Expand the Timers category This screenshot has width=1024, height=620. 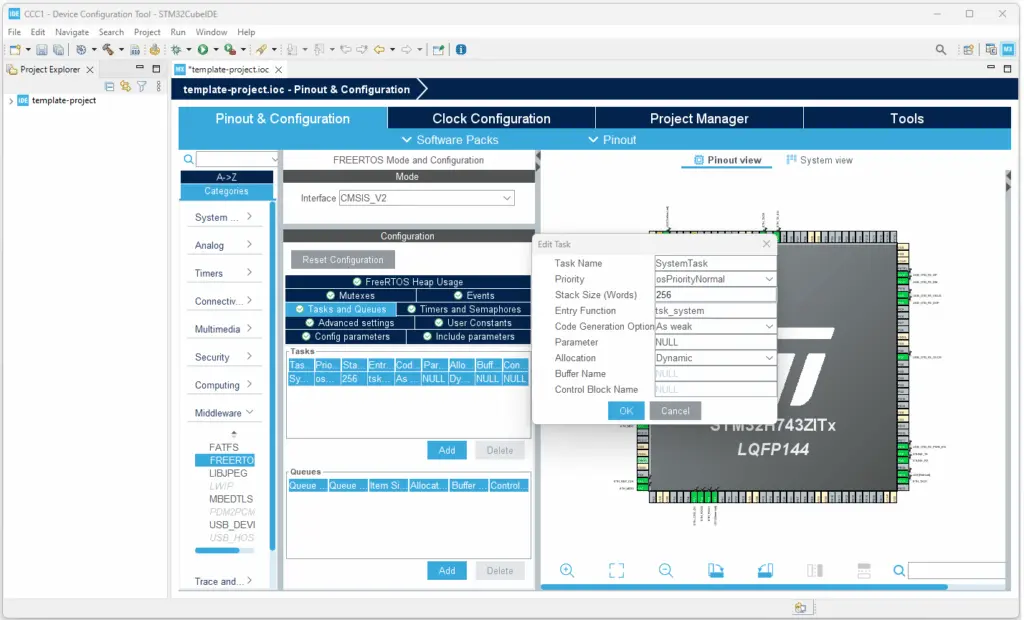point(221,273)
